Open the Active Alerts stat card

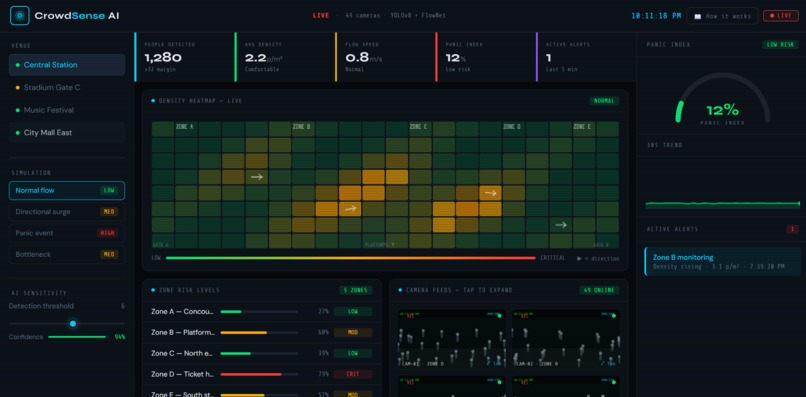(585, 57)
